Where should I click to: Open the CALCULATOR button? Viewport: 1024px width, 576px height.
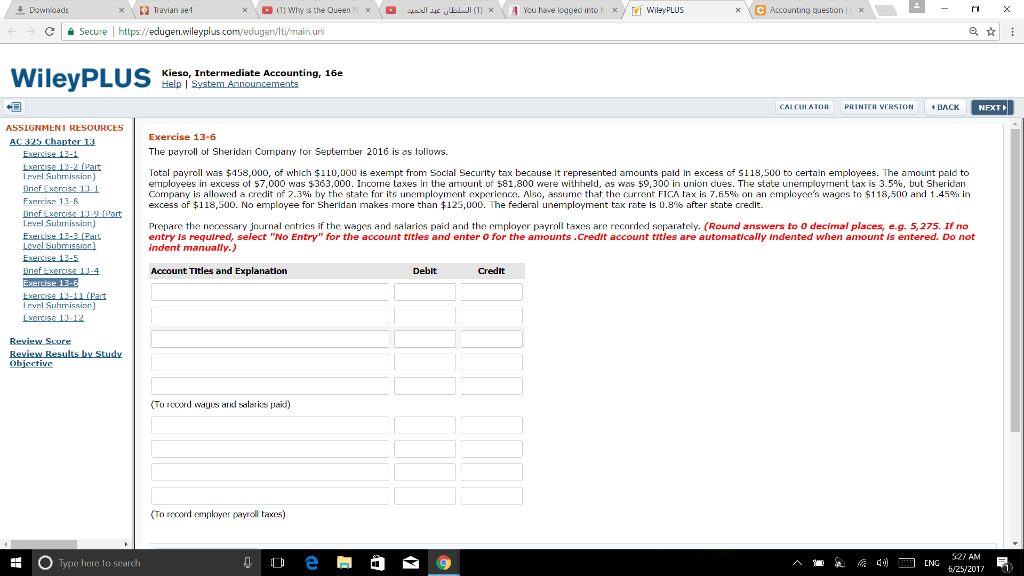coord(804,107)
